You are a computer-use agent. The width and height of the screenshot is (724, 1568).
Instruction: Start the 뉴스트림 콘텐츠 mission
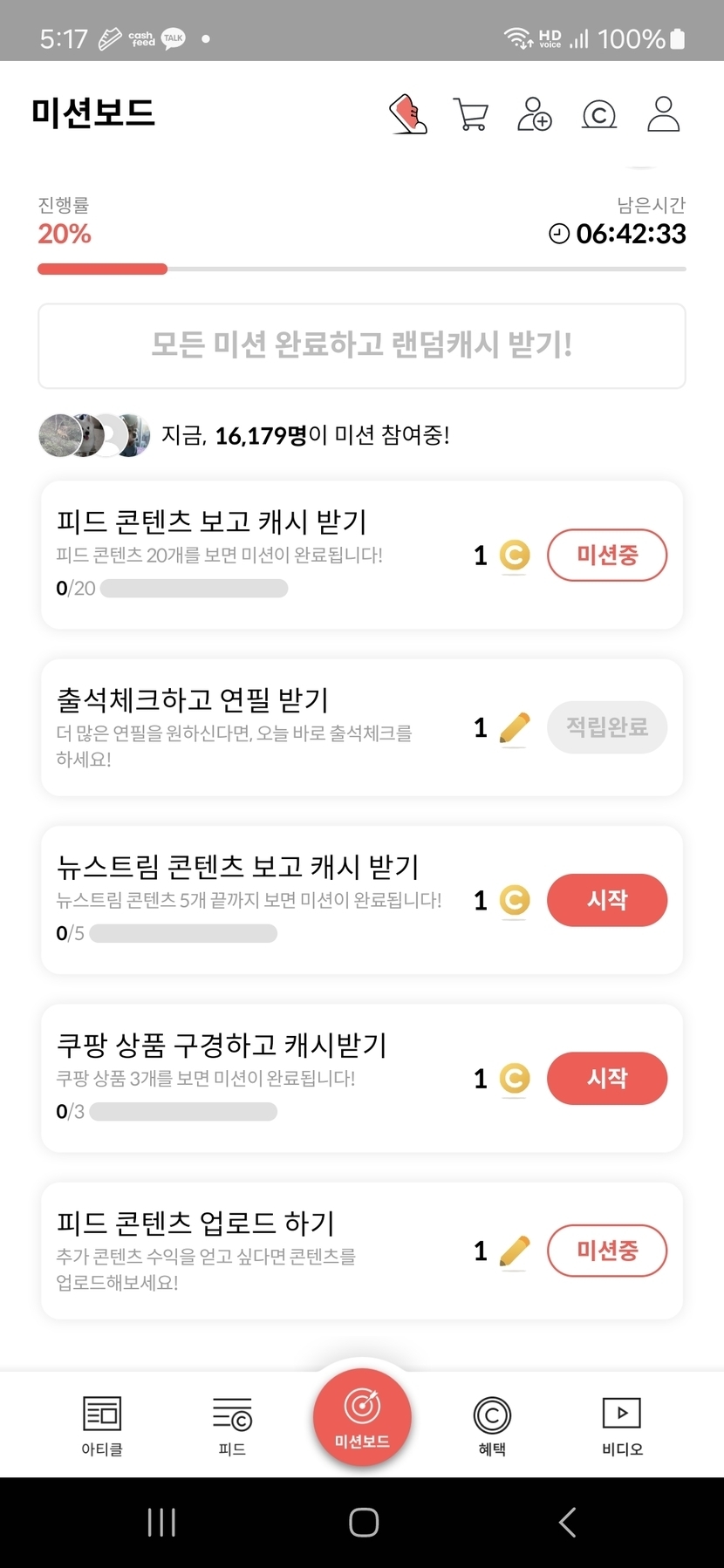[x=607, y=900]
